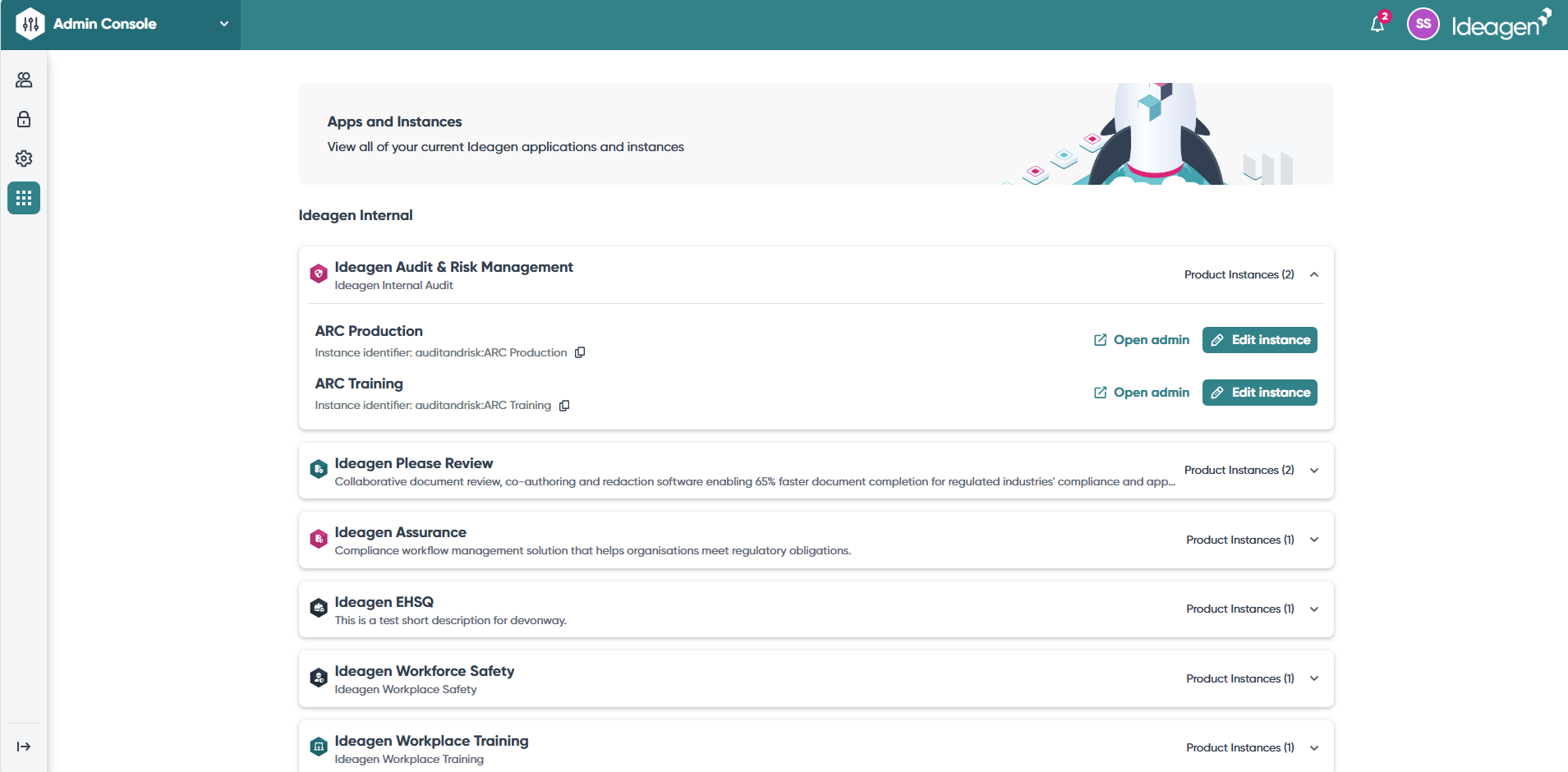Edit the ARC Production instance
Viewport: 1568px width, 772px height.
point(1260,340)
